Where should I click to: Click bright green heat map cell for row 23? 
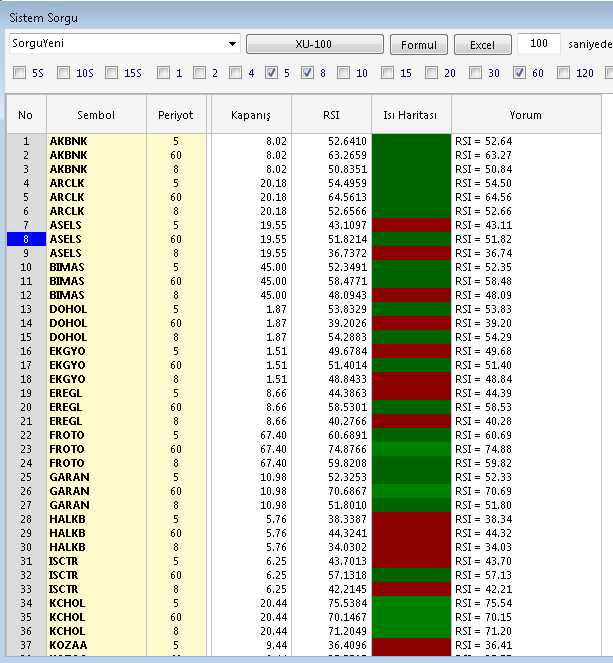pos(411,449)
